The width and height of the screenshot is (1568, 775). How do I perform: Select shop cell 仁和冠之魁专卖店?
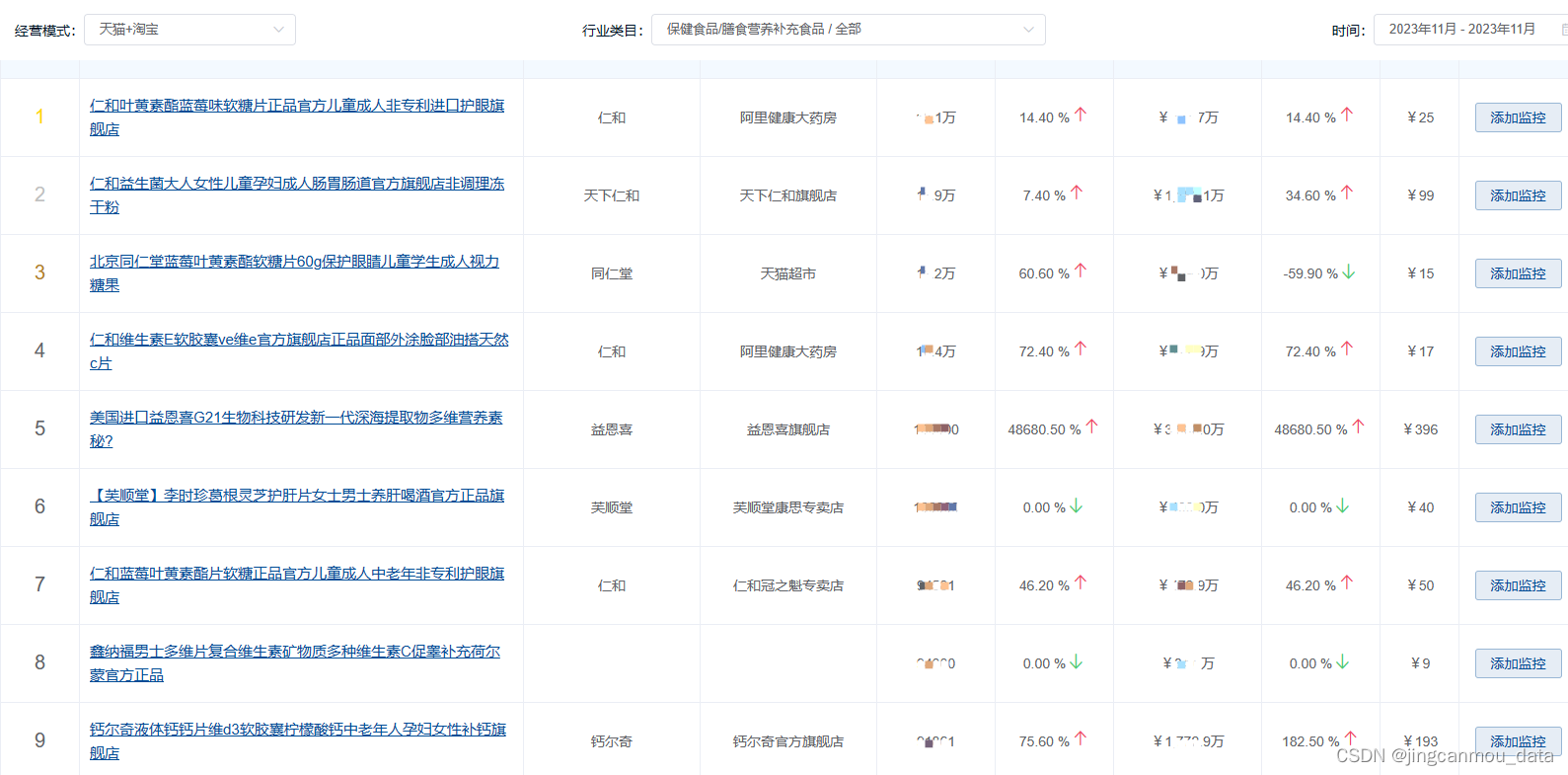(788, 585)
